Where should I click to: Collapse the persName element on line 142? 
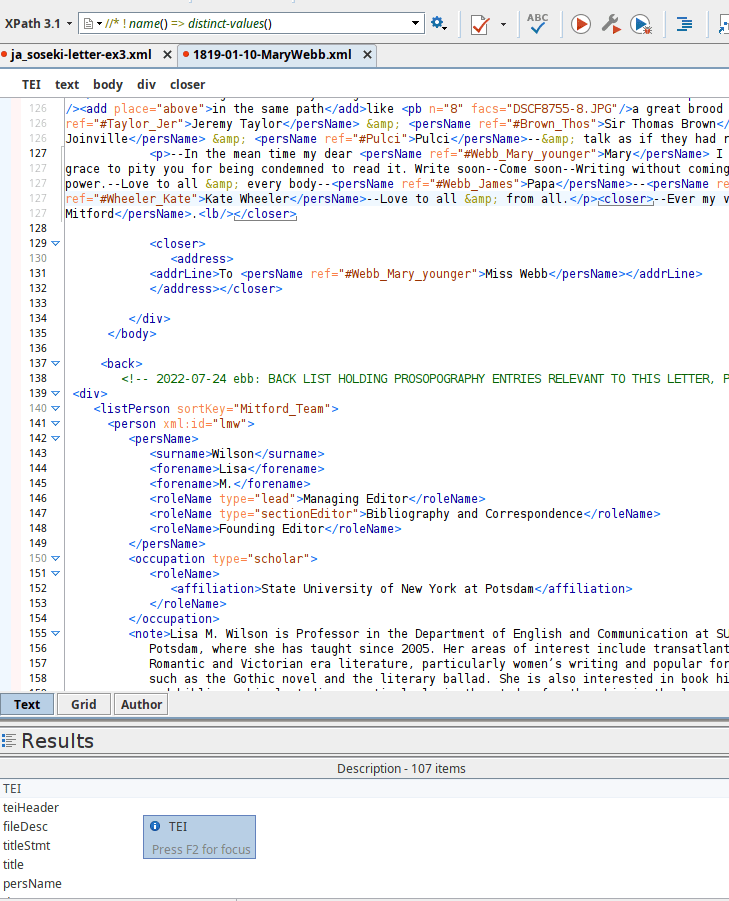[x=56, y=438]
